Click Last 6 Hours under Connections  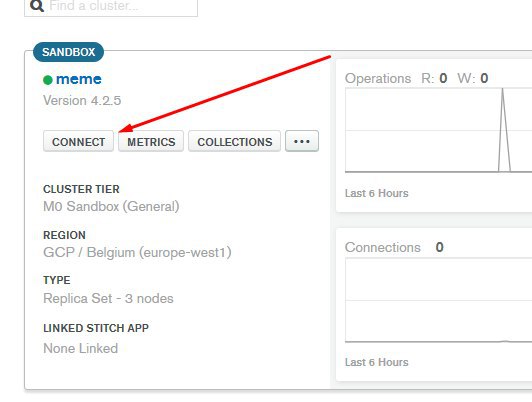coord(377,362)
